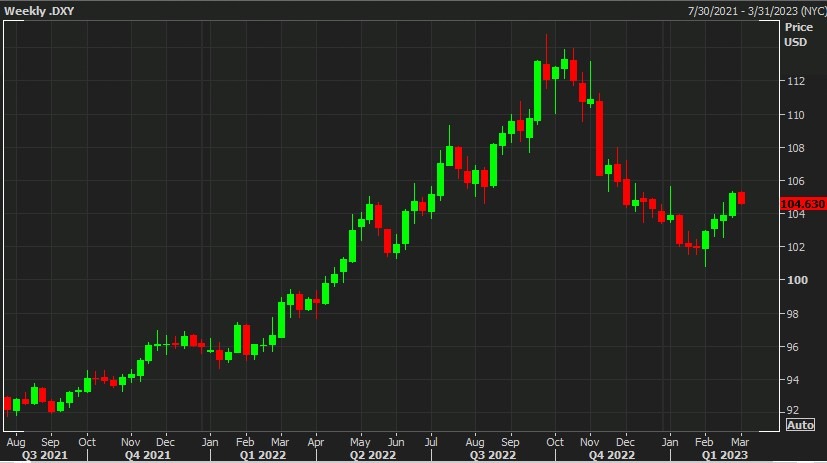Click the Q3 2022 quarter label

pos(493,455)
